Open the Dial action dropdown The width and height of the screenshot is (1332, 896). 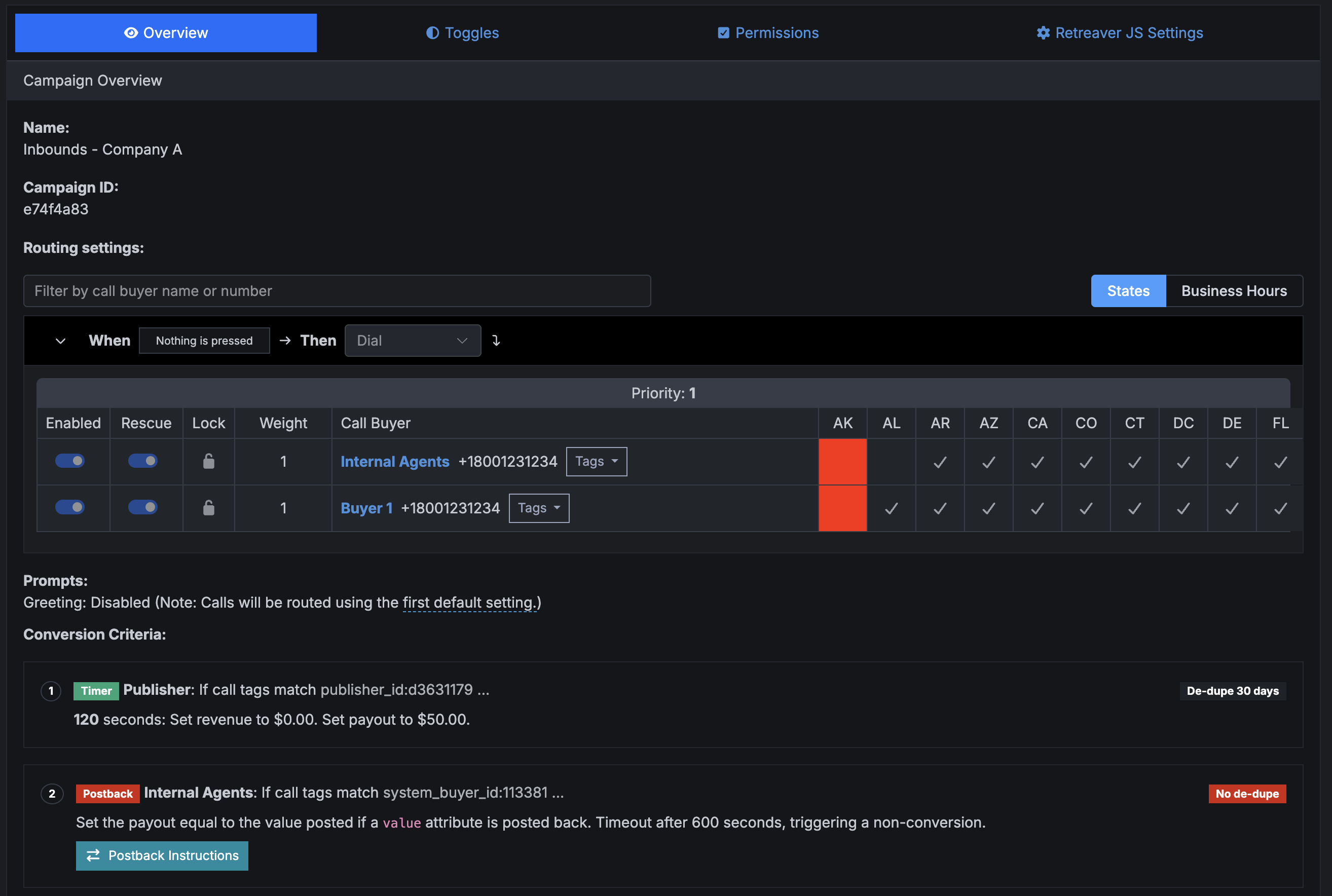tap(413, 340)
